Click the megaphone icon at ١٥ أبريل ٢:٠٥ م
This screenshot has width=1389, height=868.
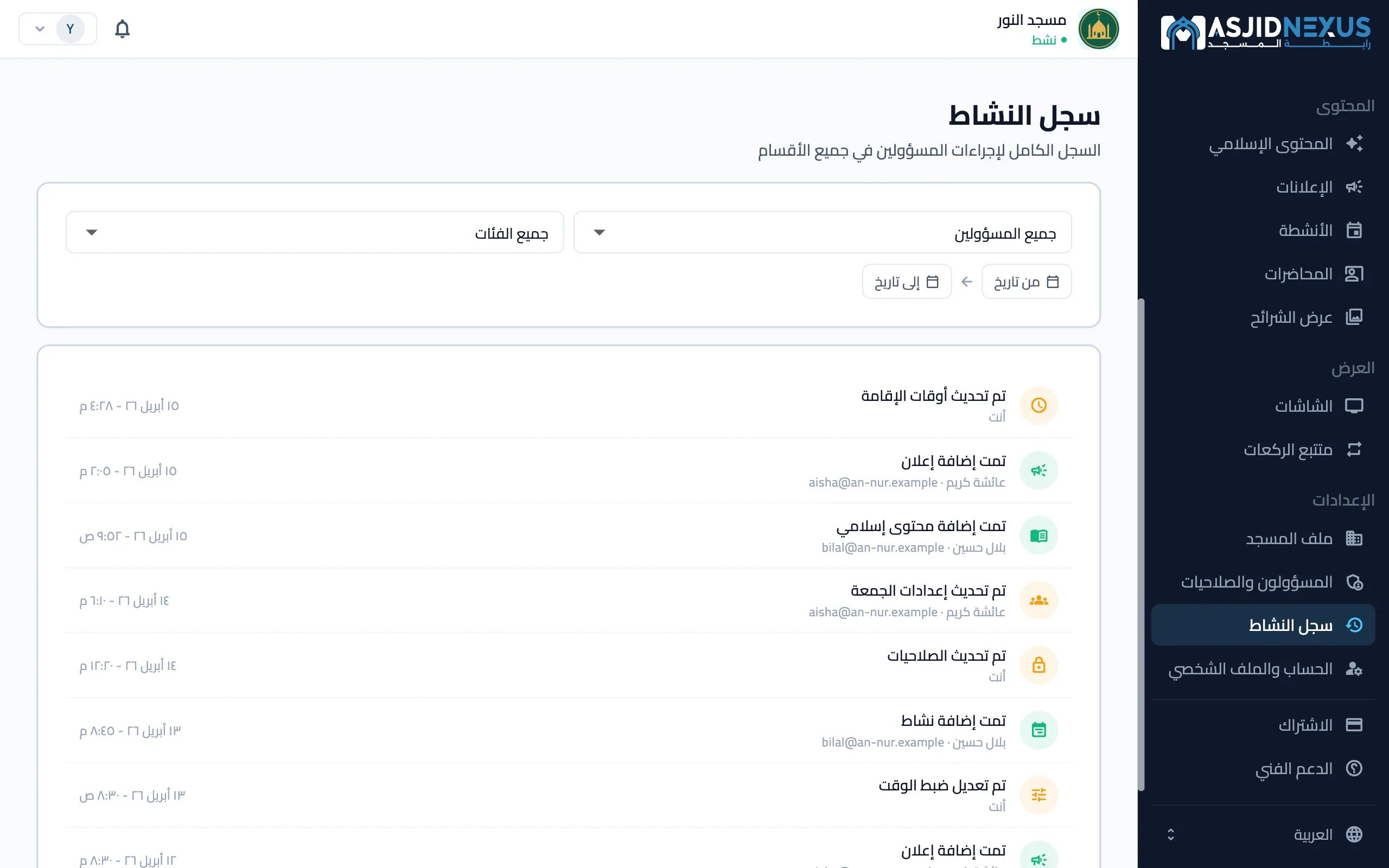1038,471
